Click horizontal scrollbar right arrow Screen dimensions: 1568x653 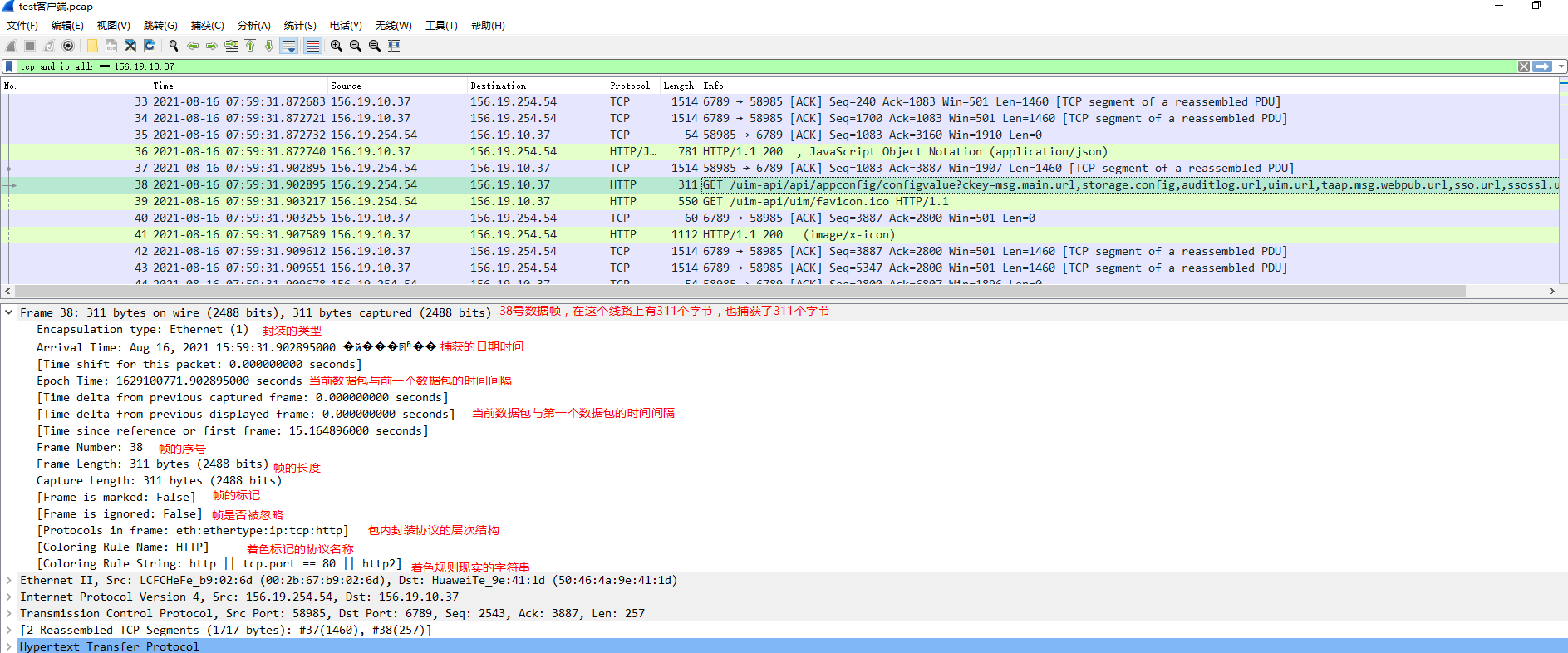click(1552, 291)
